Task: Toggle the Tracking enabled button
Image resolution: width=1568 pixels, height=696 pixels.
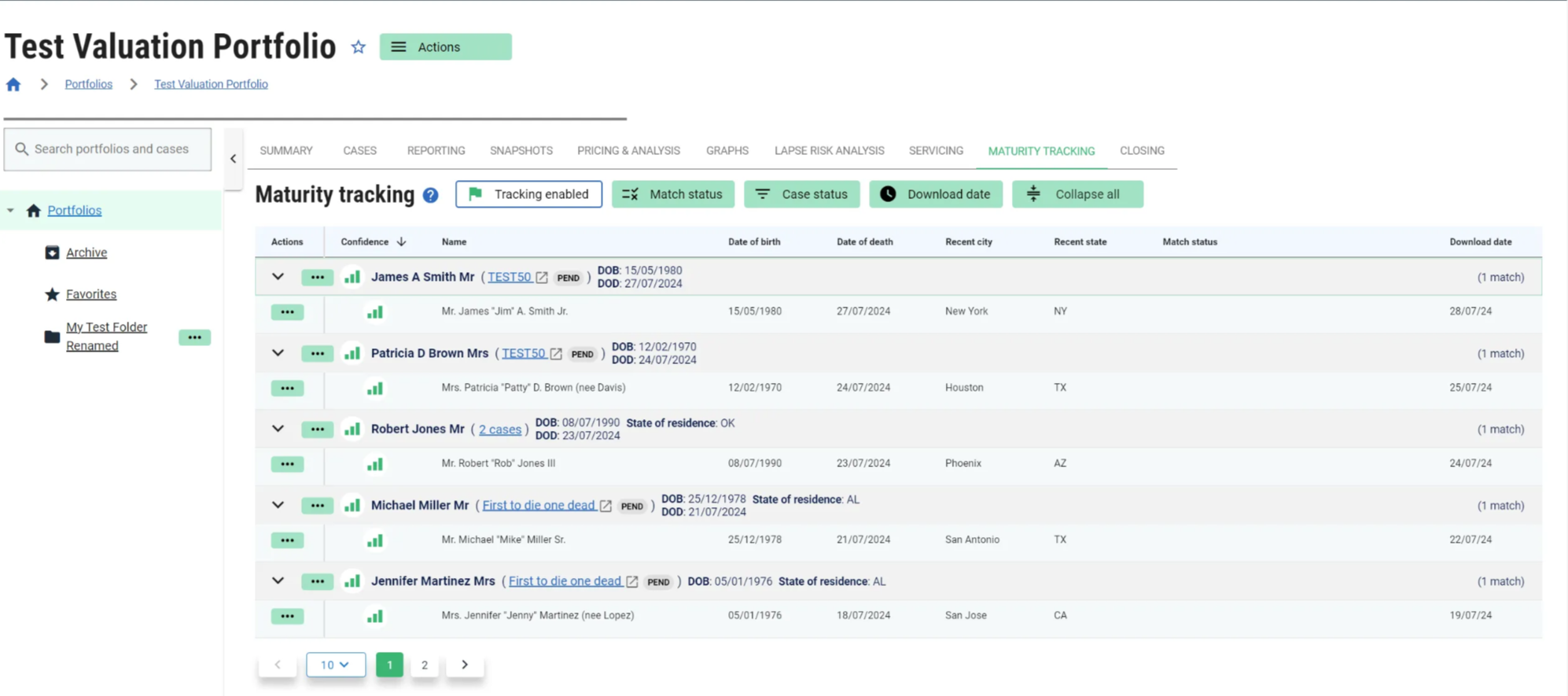Action: coord(528,194)
